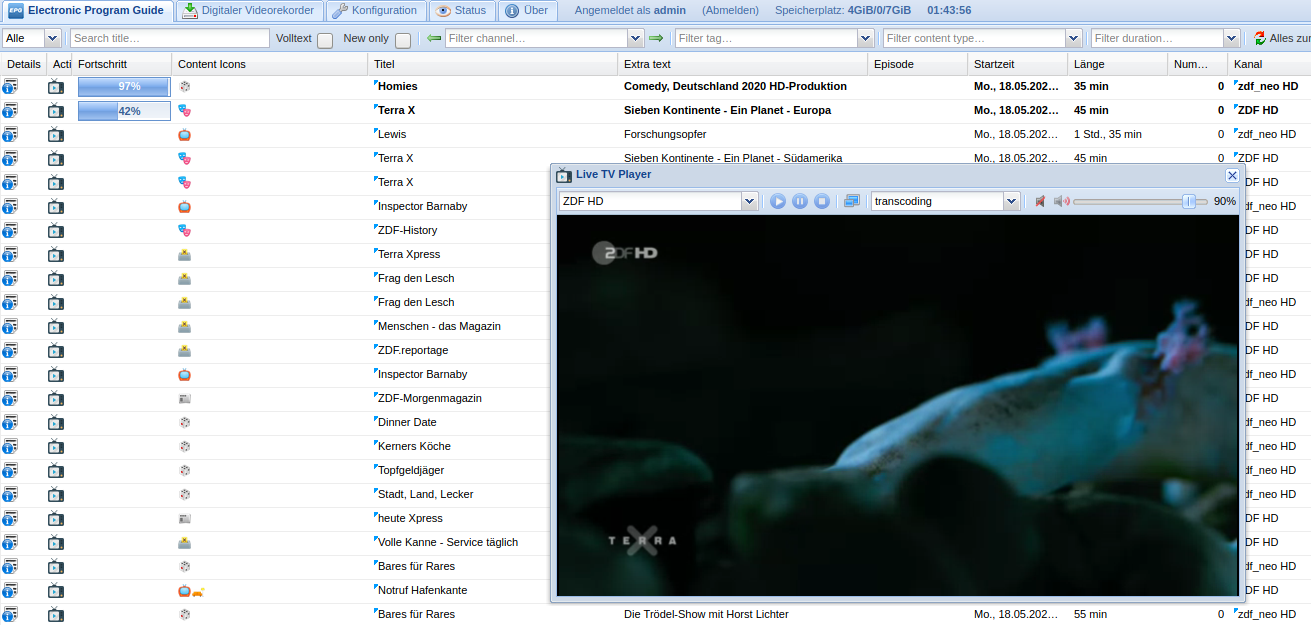1311x625 pixels.
Task: Click the Stadt, Land, Lecker title
Action: click(426, 494)
